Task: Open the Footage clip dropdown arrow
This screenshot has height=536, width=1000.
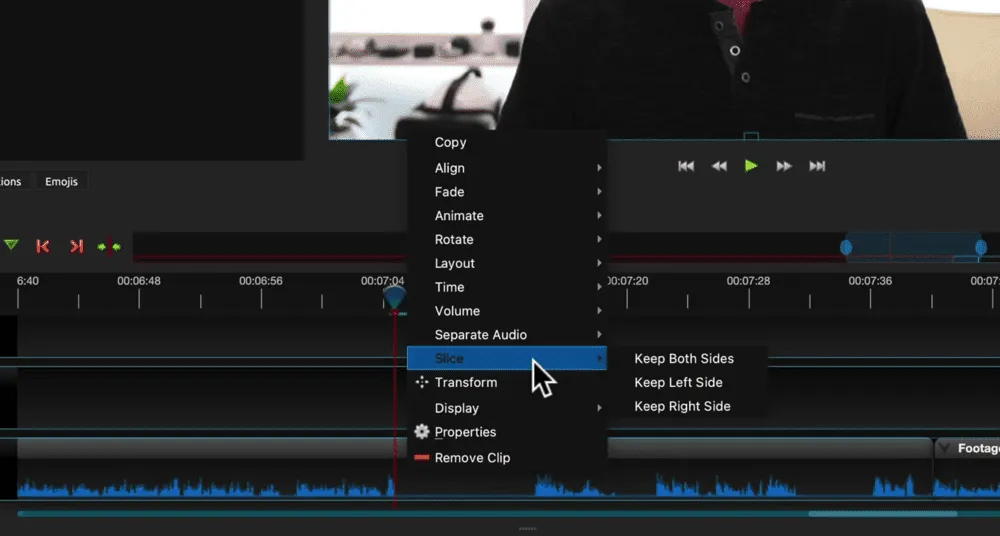Action: [x=943, y=448]
